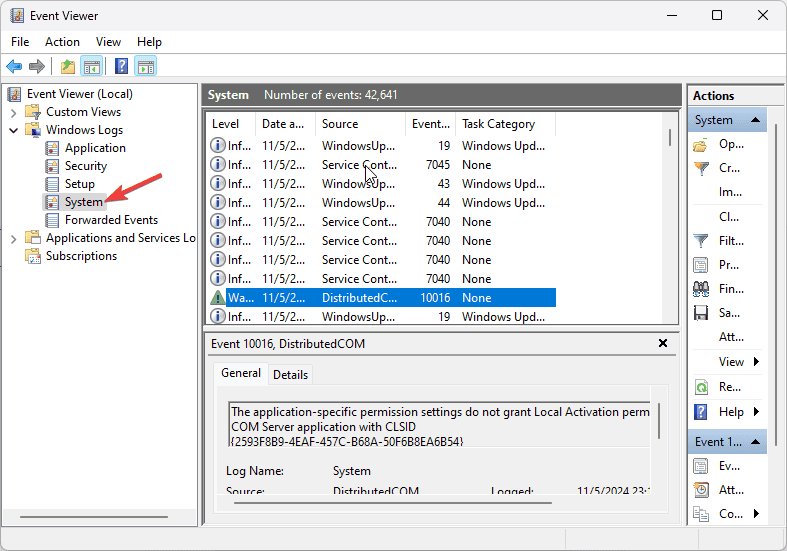Close the Event 10016 preview pane

pyautogui.click(x=663, y=343)
